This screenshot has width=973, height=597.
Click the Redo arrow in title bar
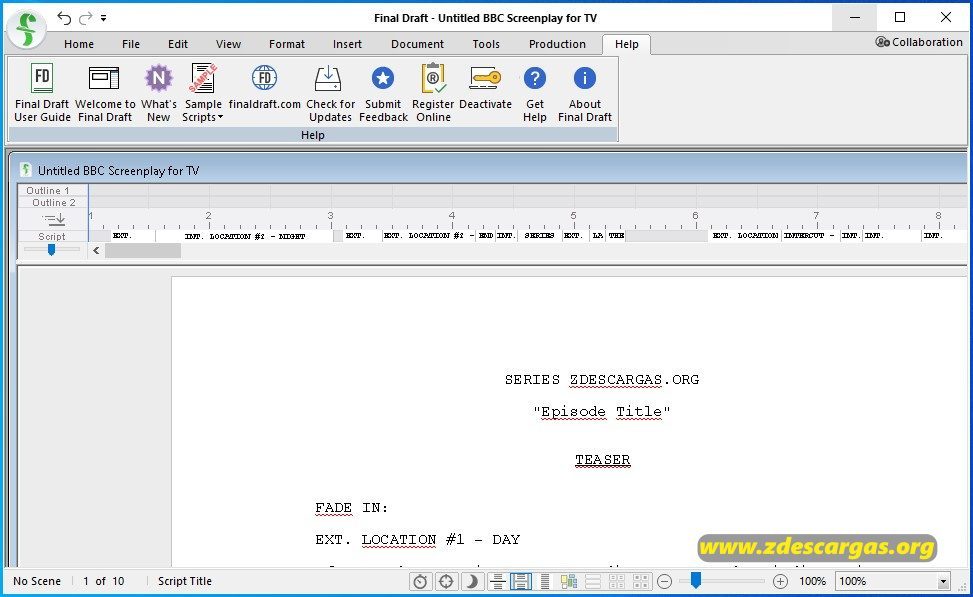(x=86, y=17)
